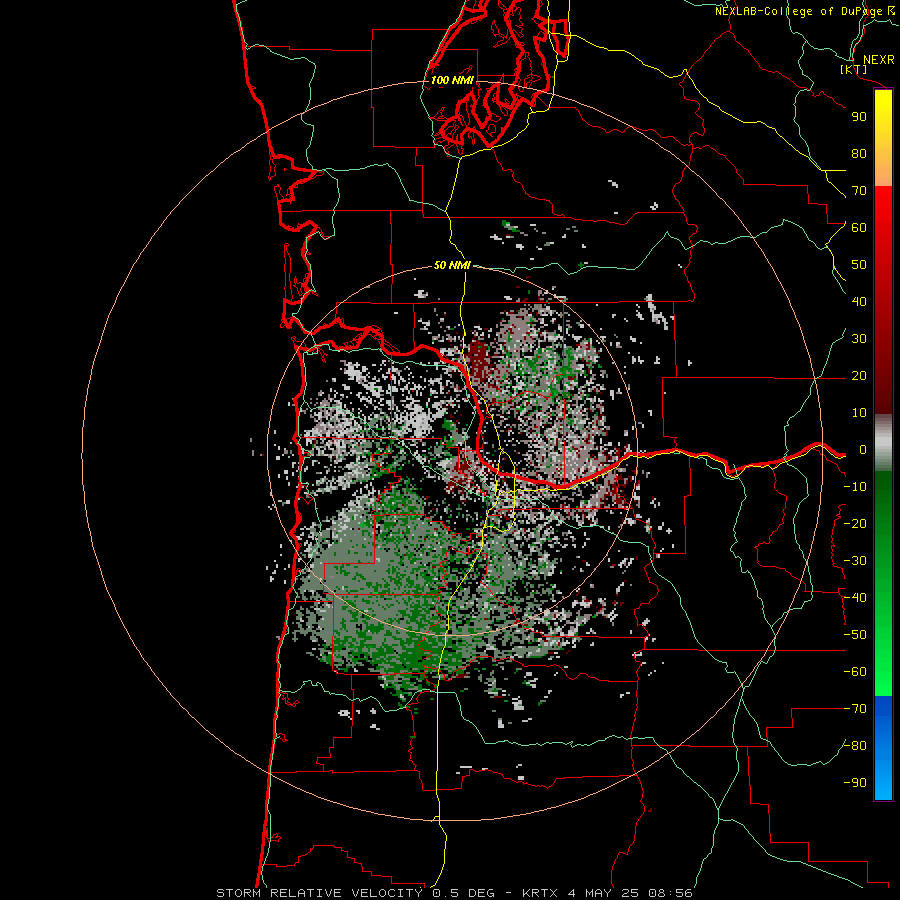900x900 pixels.
Task: Click the 30 value on velocity scale
Action: [x=859, y=339]
